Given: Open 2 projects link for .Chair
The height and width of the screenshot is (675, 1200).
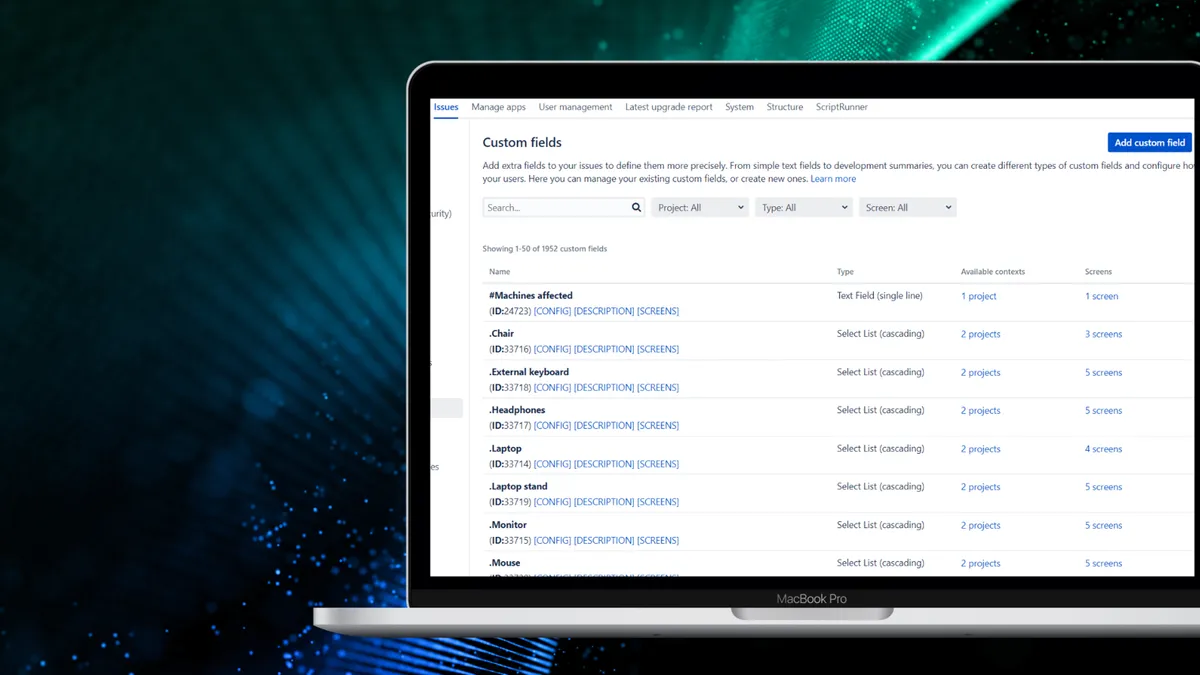Looking at the screenshot, I should pyautogui.click(x=981, y=334).
